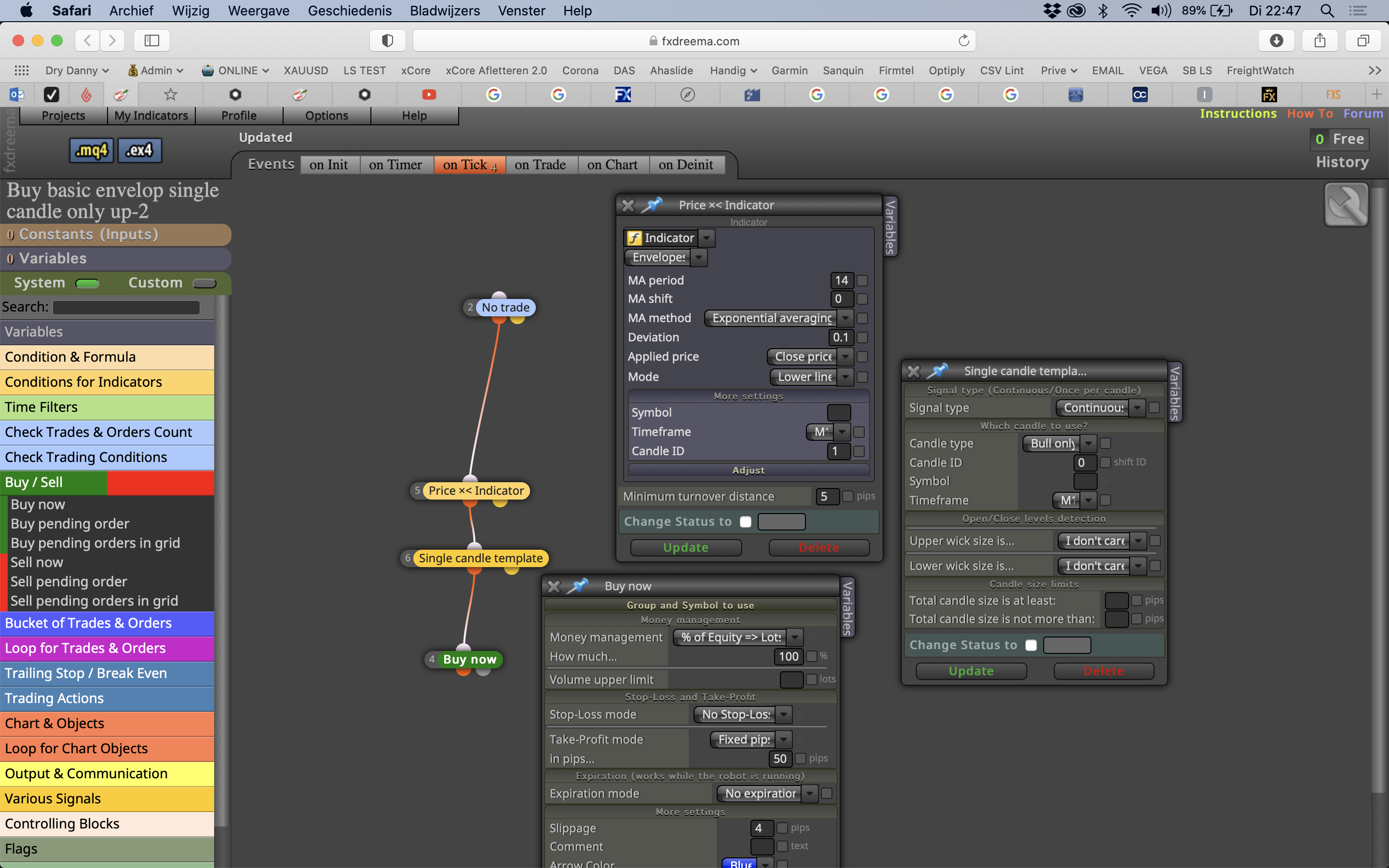Screen dimensions: 1389x868
Task: Pin the Price >< Indicator panel
Action: [x=652, y=205]
